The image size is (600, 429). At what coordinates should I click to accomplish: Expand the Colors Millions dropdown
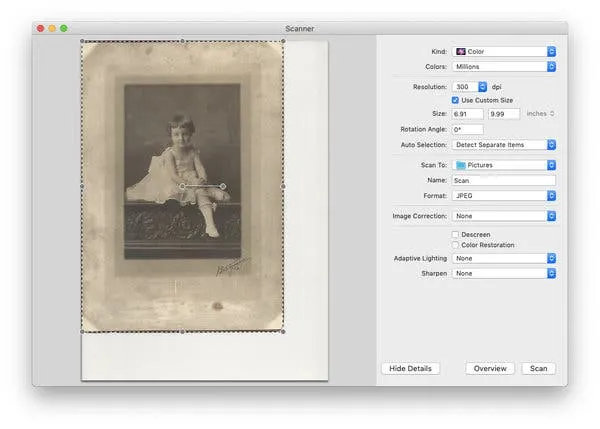tap(503, 67)
